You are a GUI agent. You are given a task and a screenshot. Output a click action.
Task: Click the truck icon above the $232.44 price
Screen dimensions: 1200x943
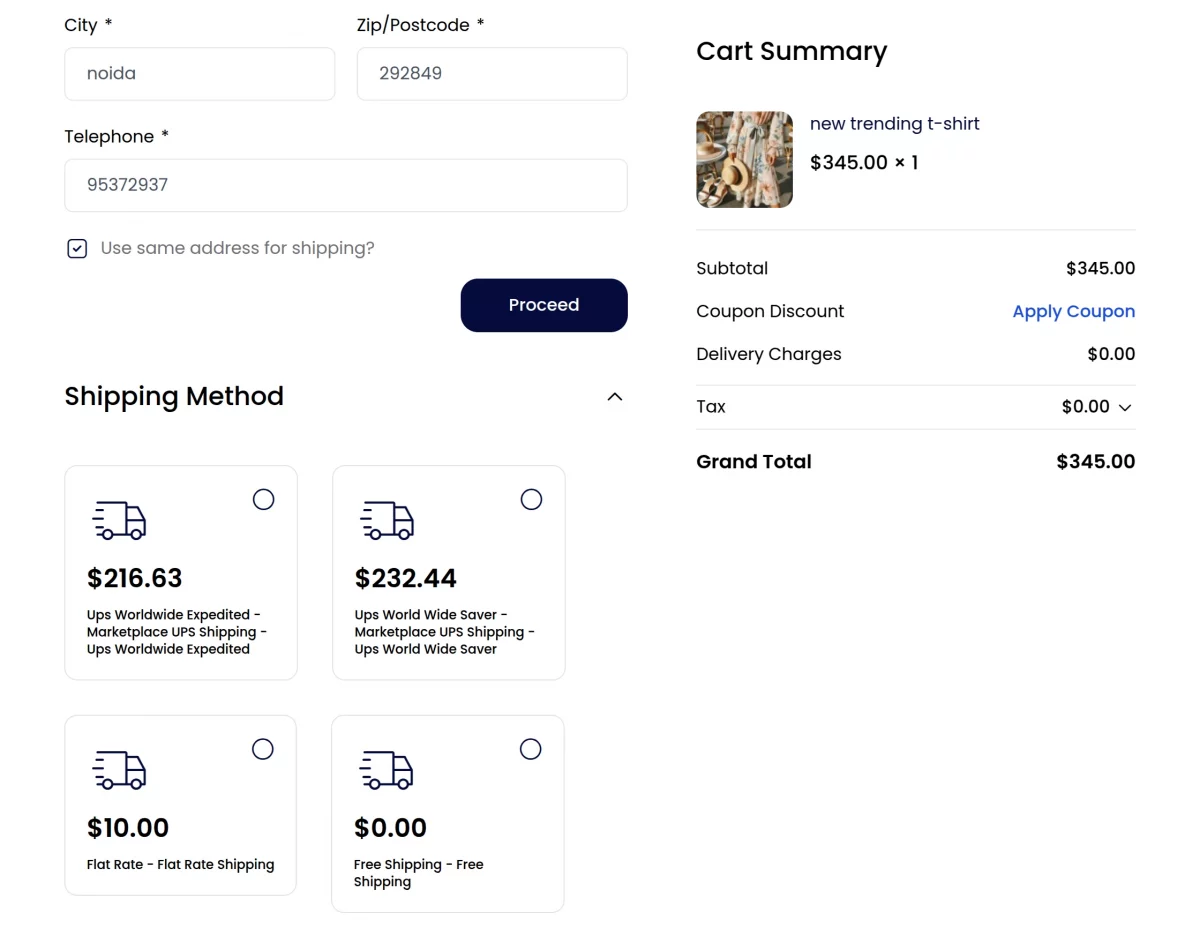coord(388,520)
